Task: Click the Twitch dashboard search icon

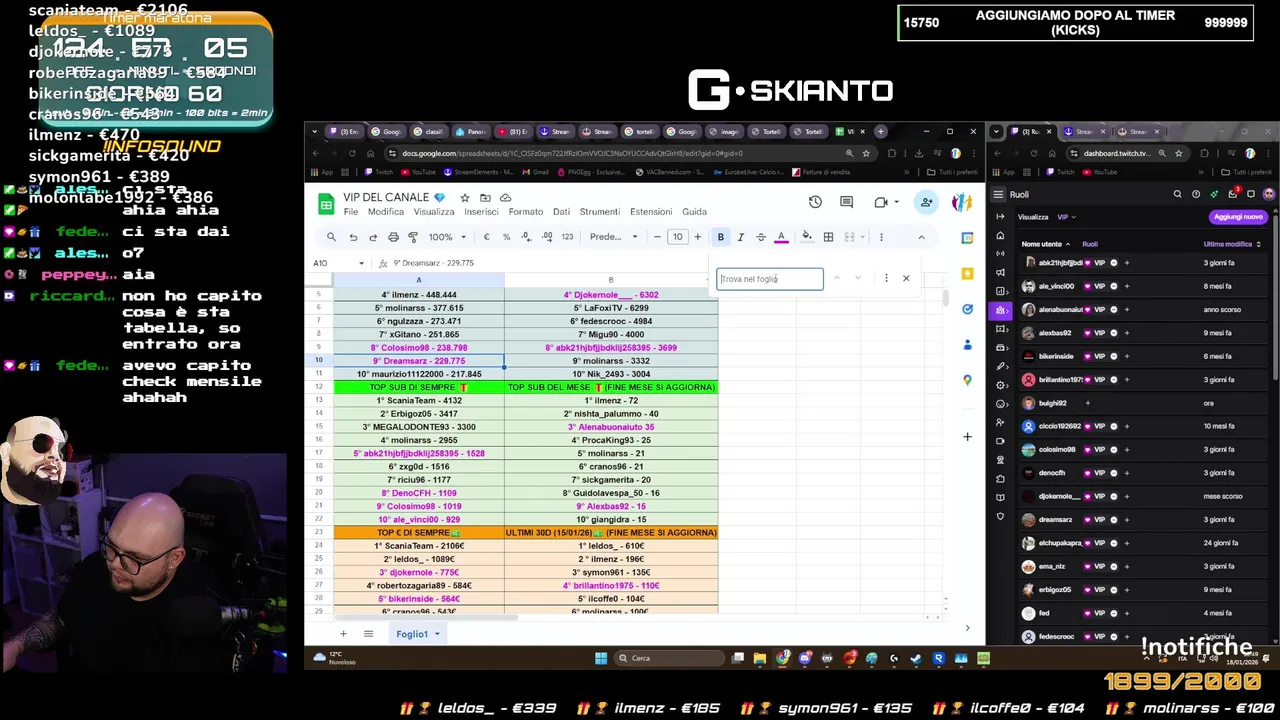Action: (x=1177, y=194)
